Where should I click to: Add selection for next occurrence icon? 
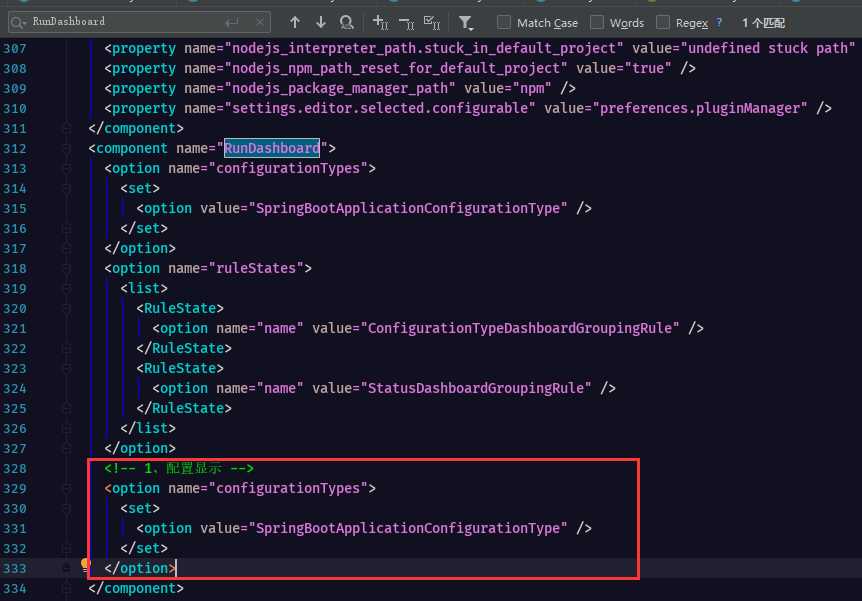click(x=380, y=23)
